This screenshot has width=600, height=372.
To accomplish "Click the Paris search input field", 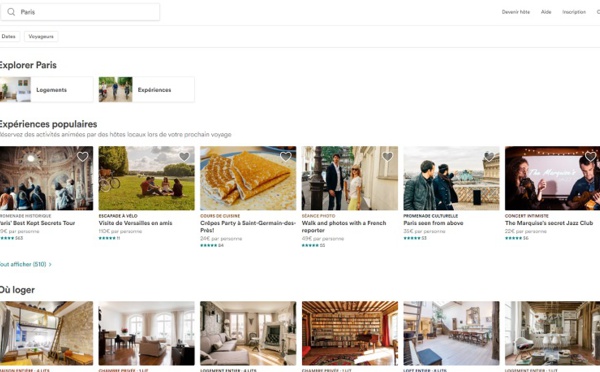I will coord(80,12).
